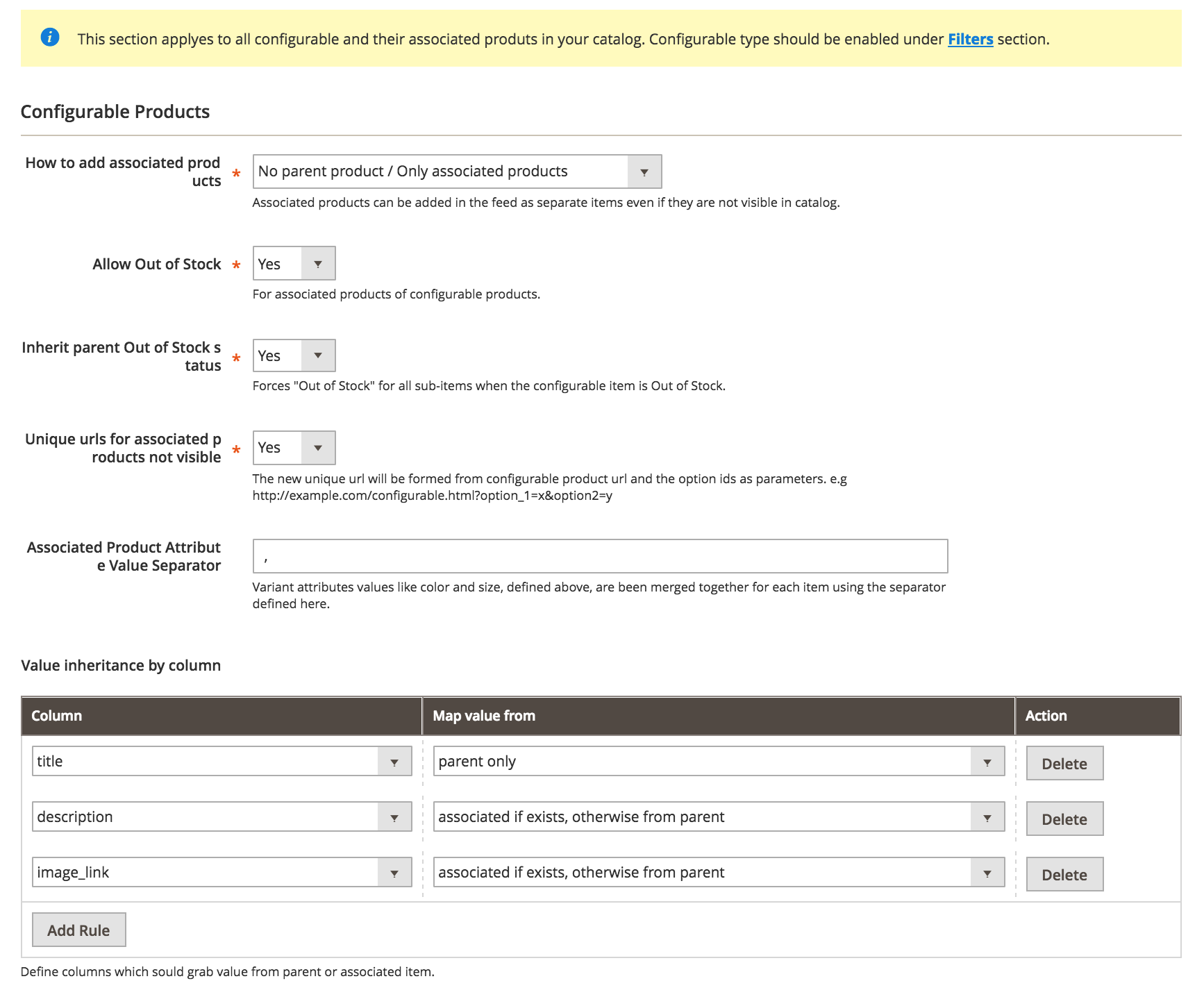Open the image_link column dropdown
This screenshot has width=1204, height=997.
tap(221, 872)
